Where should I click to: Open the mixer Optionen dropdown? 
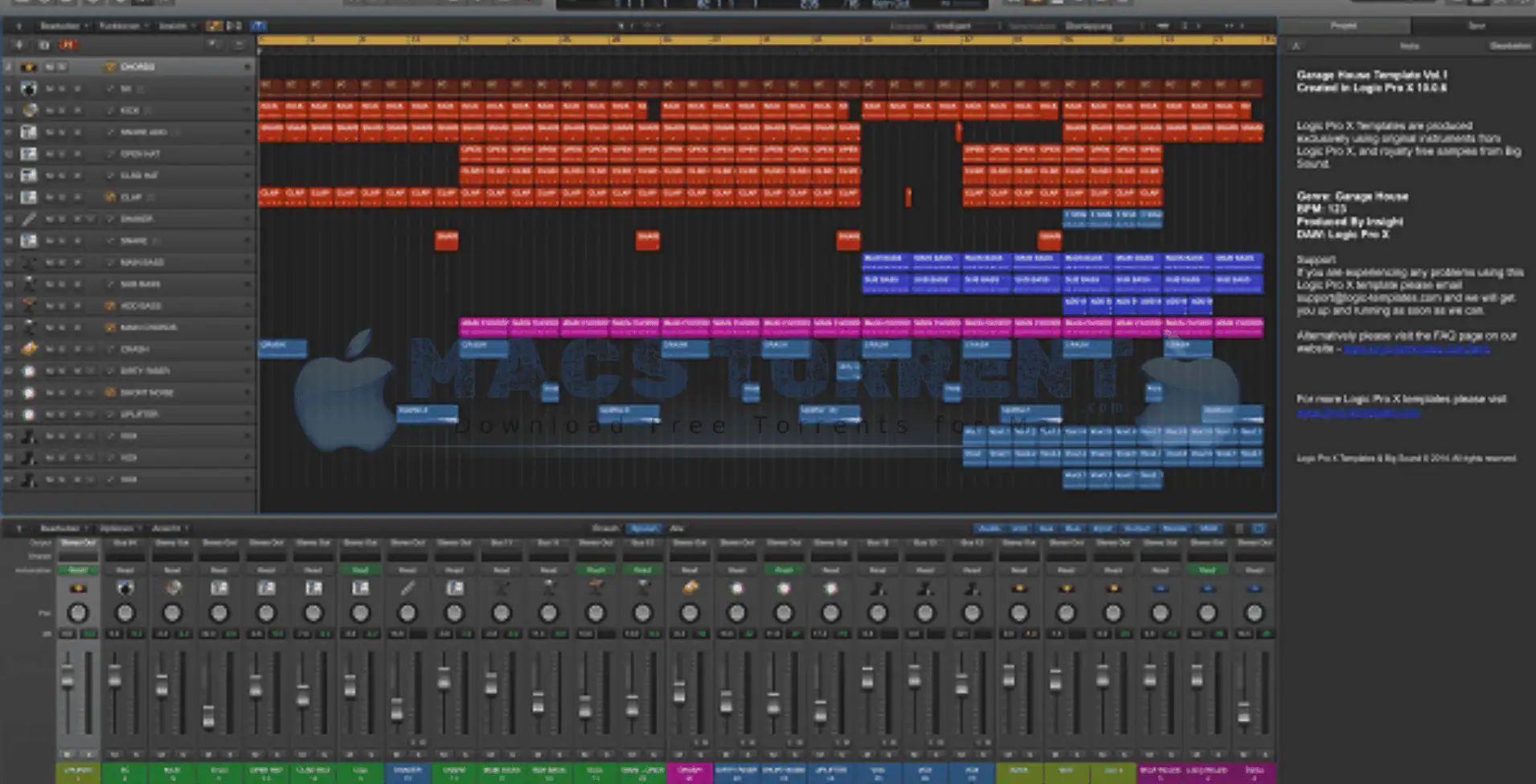[x=119, y=528]
